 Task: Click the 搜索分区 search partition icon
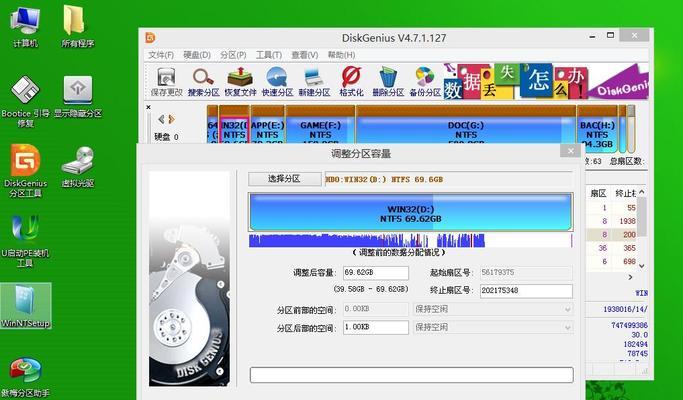(x=203, y=82)
